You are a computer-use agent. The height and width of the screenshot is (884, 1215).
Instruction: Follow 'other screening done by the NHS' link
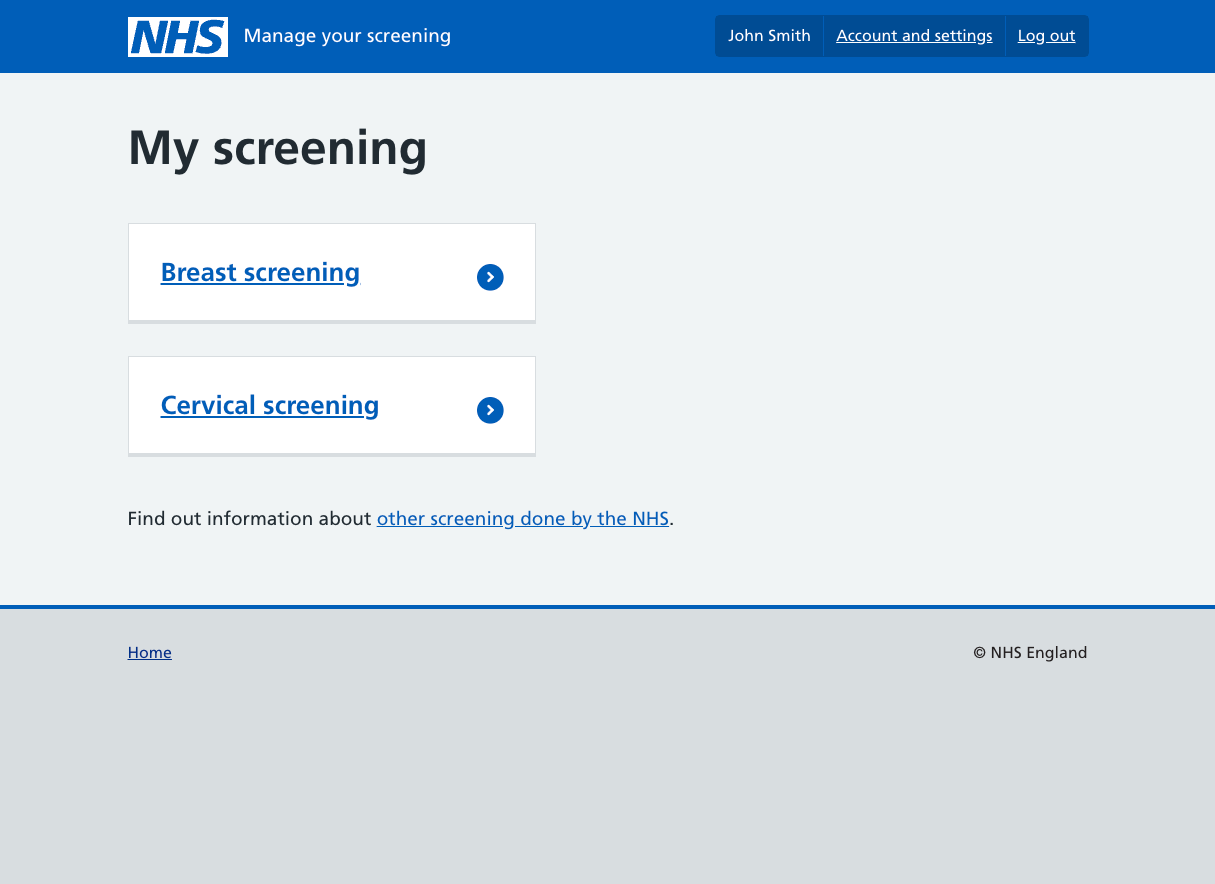click(x=523, y=518)
